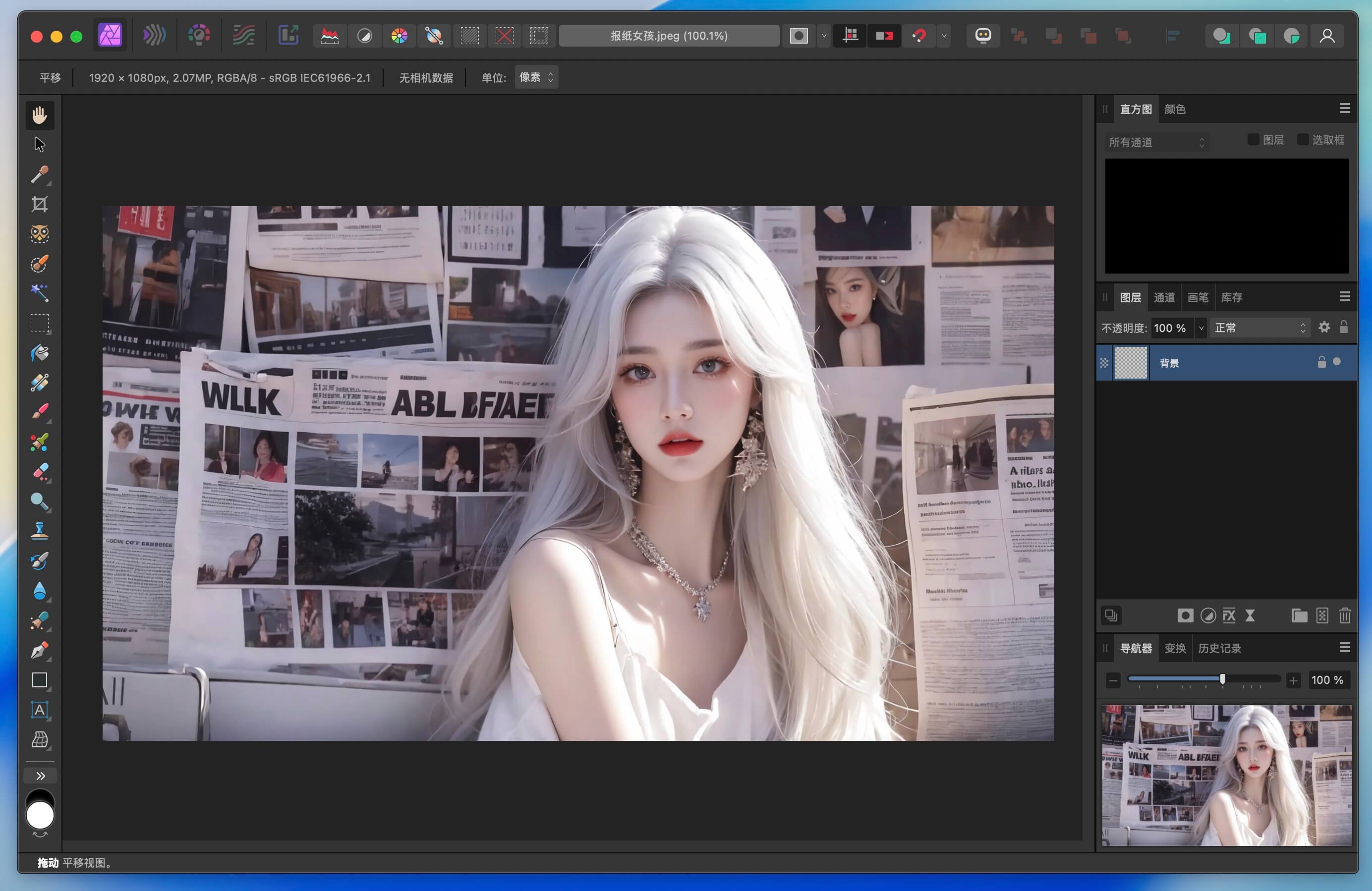Switch to the 通道 tab

tap(1164, 297)
